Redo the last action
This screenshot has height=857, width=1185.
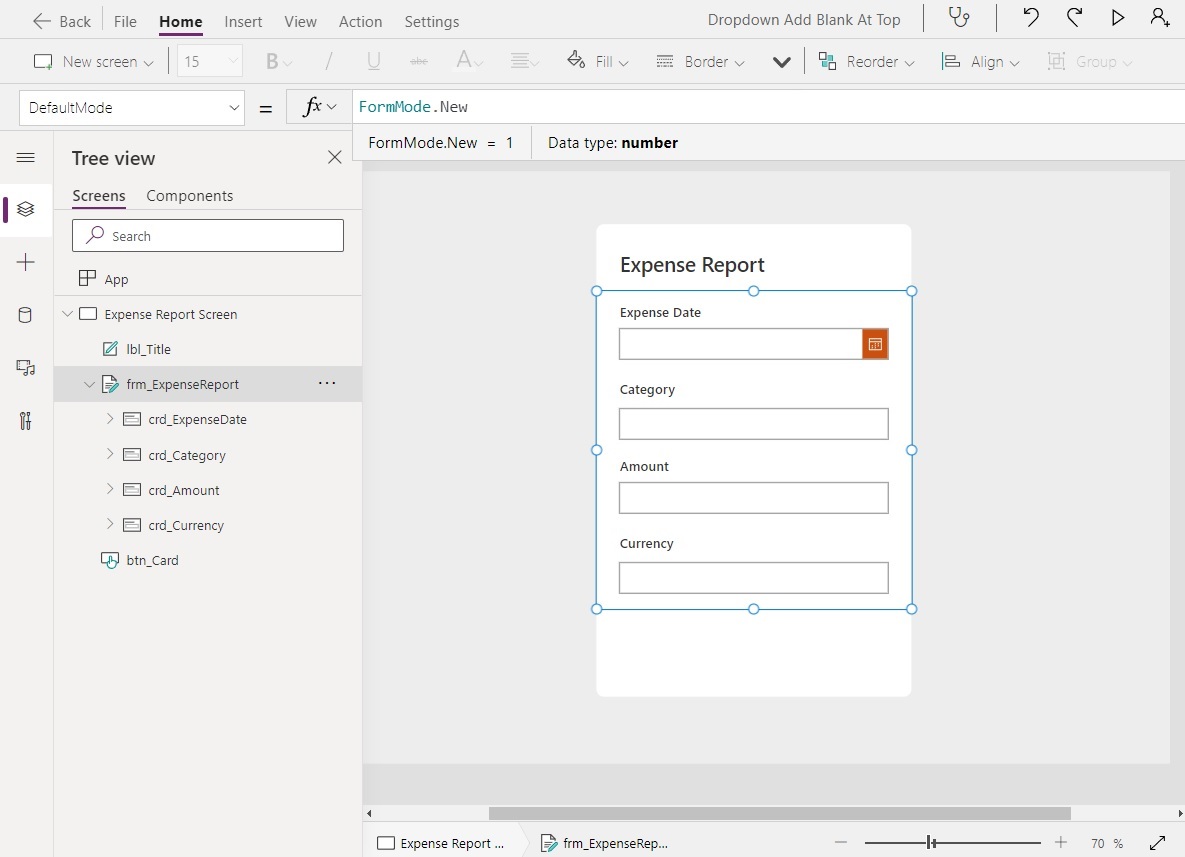(1074, 18)
